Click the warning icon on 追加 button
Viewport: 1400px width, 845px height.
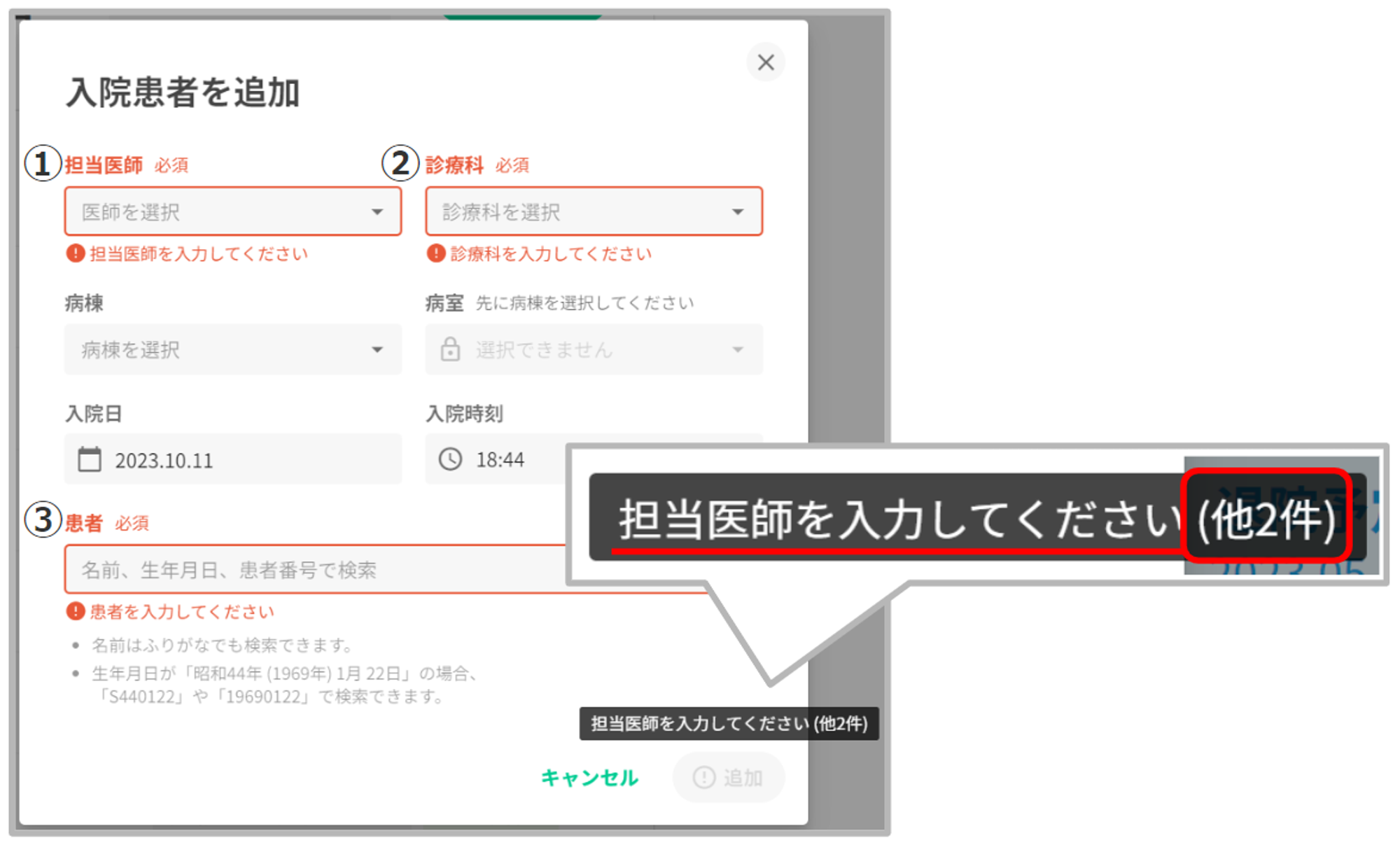703,777
